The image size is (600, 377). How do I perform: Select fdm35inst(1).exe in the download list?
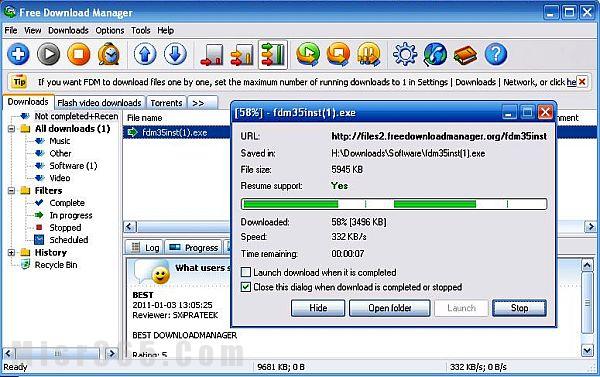click(174, 132)
